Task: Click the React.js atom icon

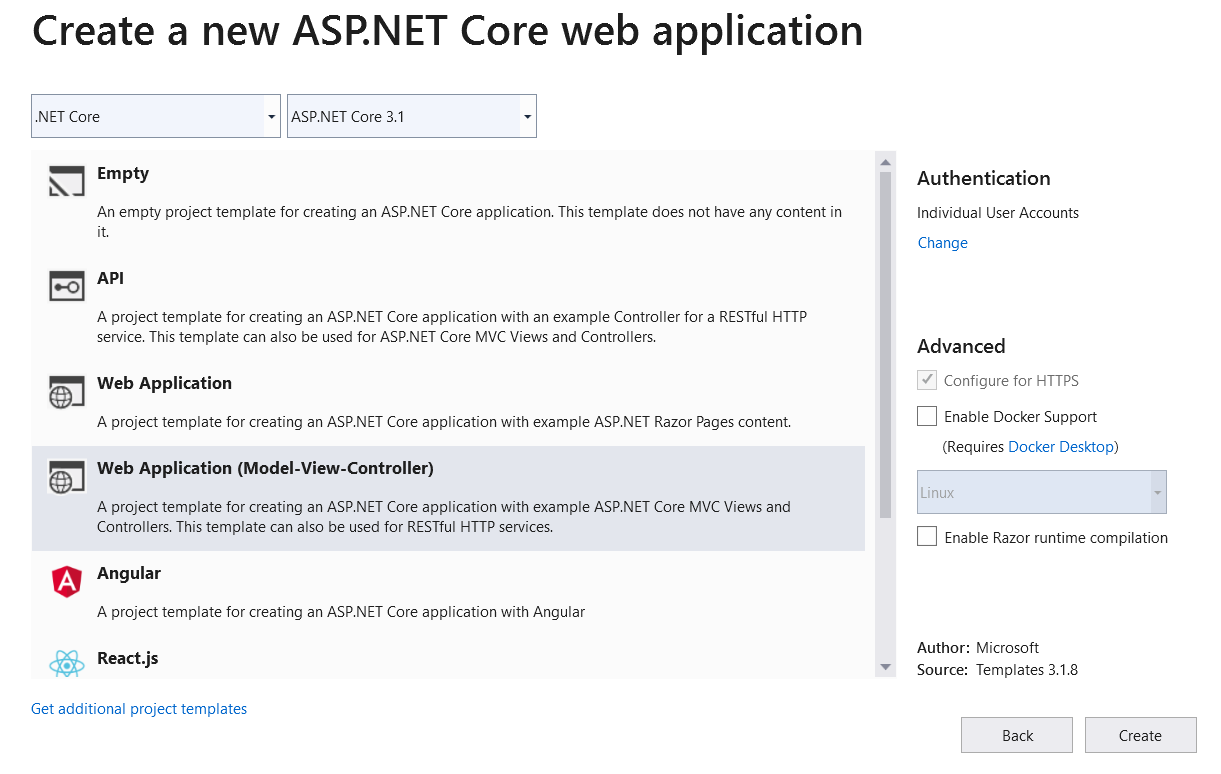Action: tap(66, 663)
